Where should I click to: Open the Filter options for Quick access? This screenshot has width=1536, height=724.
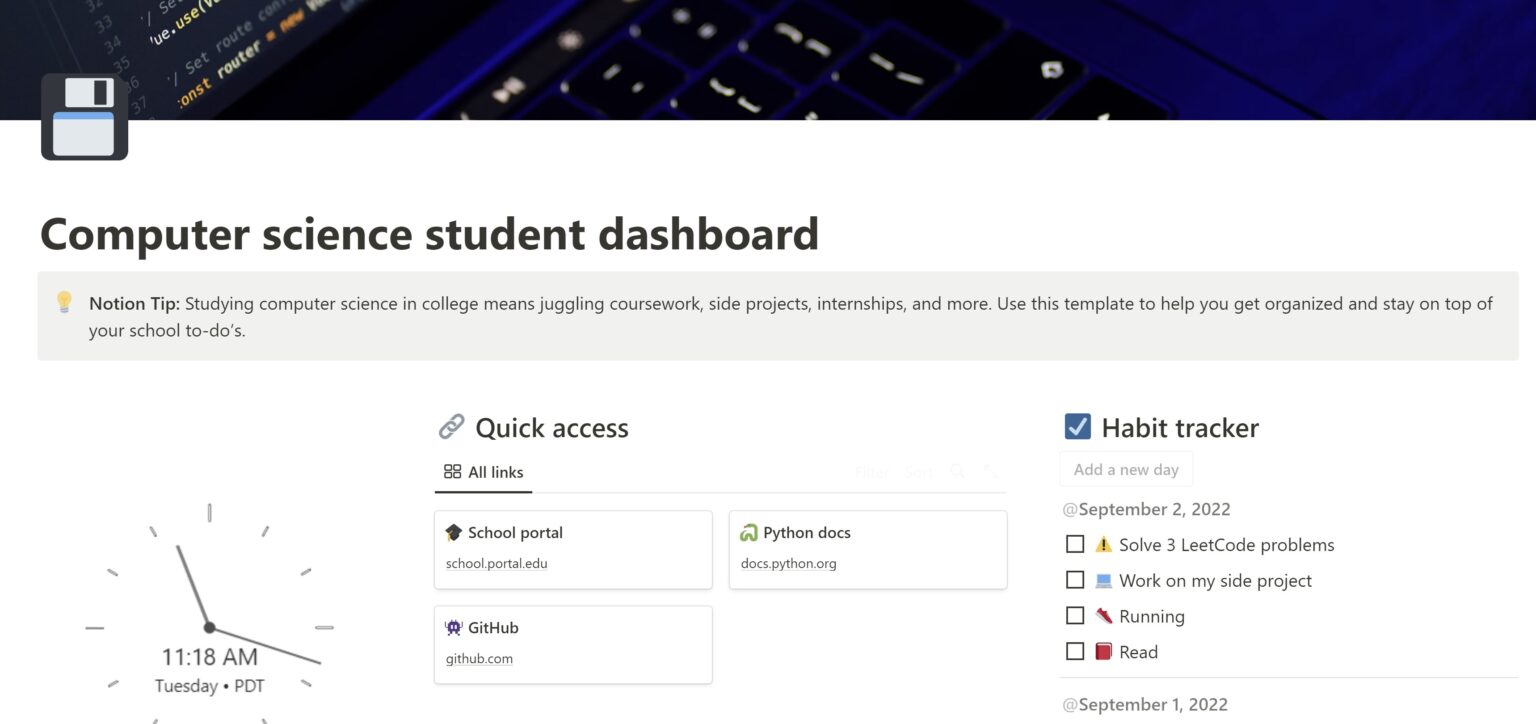(x=871, y=471)
